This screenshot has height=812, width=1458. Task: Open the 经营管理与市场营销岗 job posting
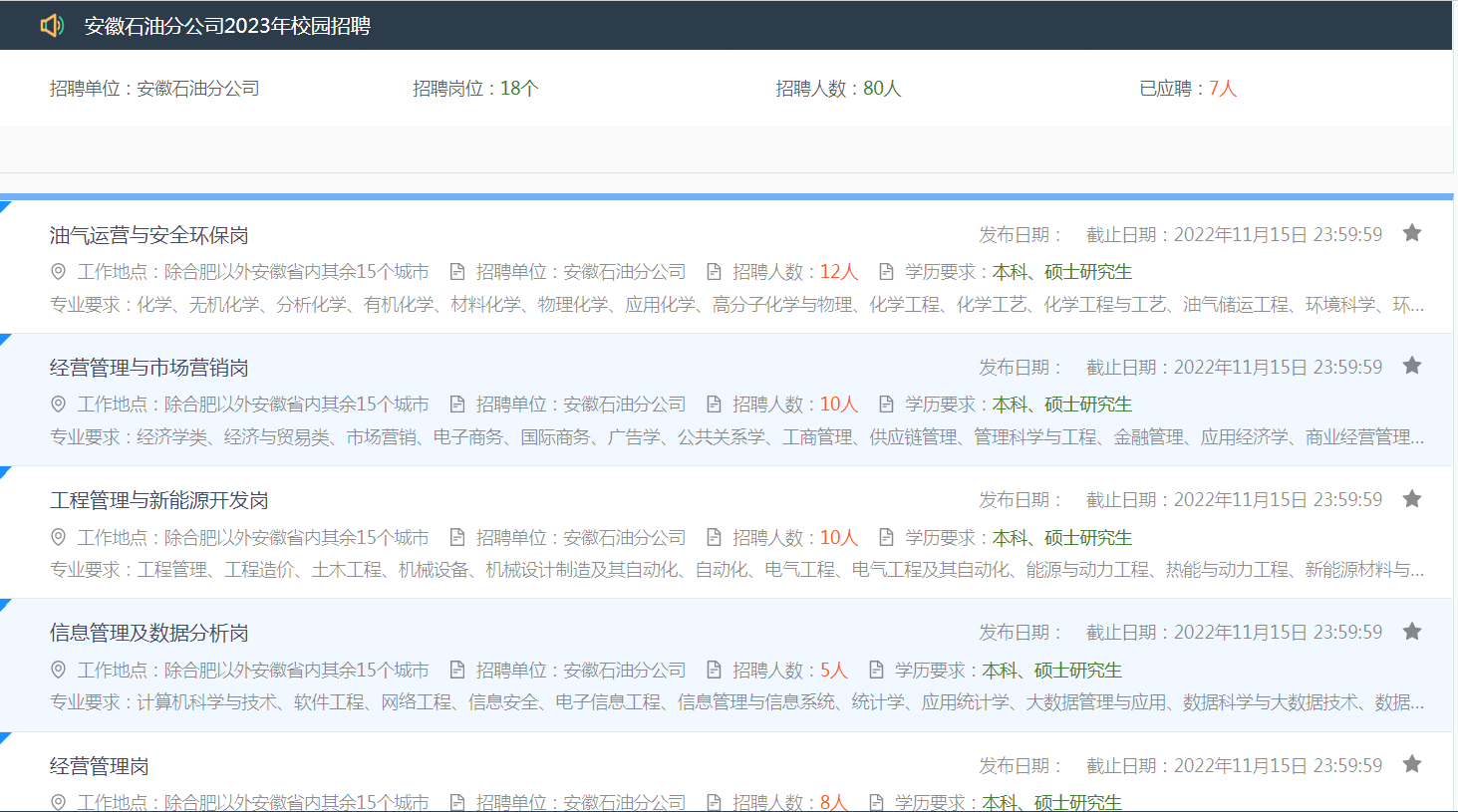pos(149,368)
